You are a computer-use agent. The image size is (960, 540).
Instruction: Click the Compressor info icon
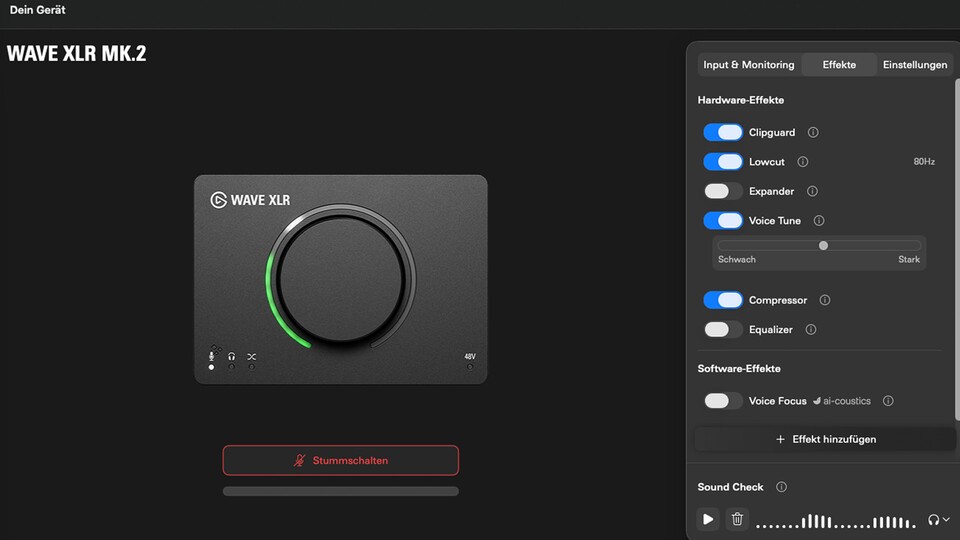point(825,300)
